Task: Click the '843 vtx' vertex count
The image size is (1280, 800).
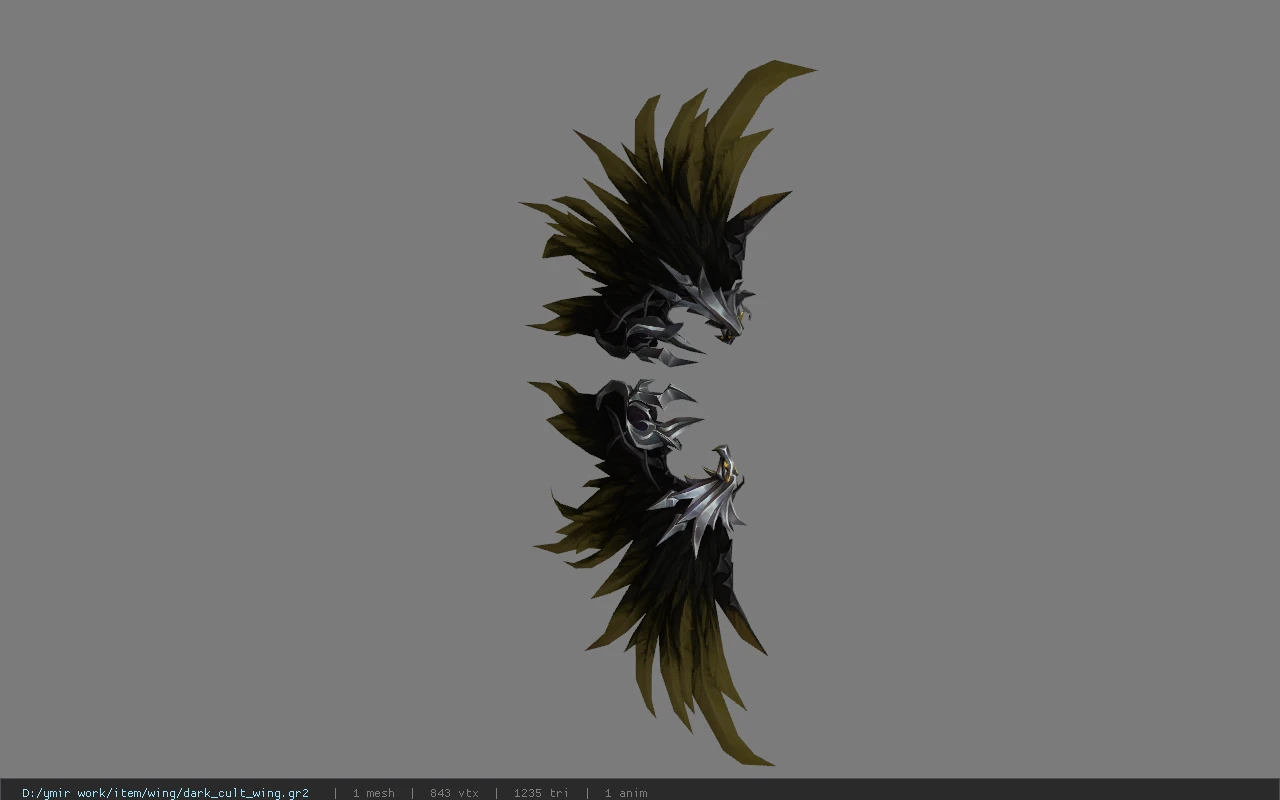Action: 454,793
